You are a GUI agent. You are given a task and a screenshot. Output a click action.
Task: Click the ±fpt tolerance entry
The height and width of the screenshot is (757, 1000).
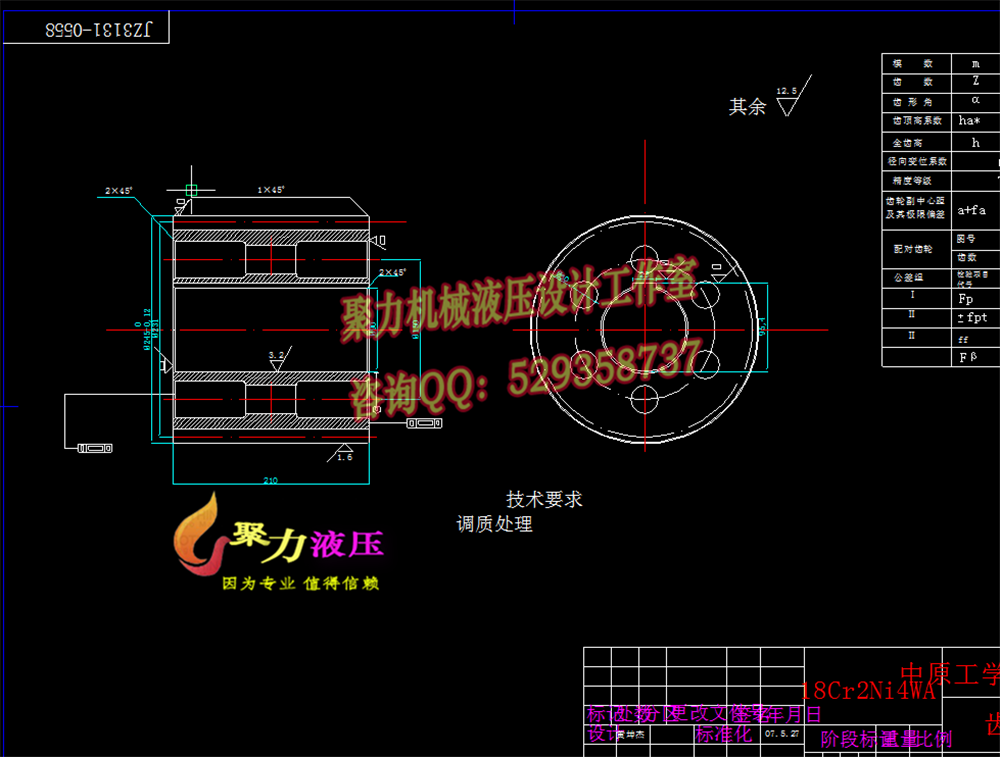[975, 316]
